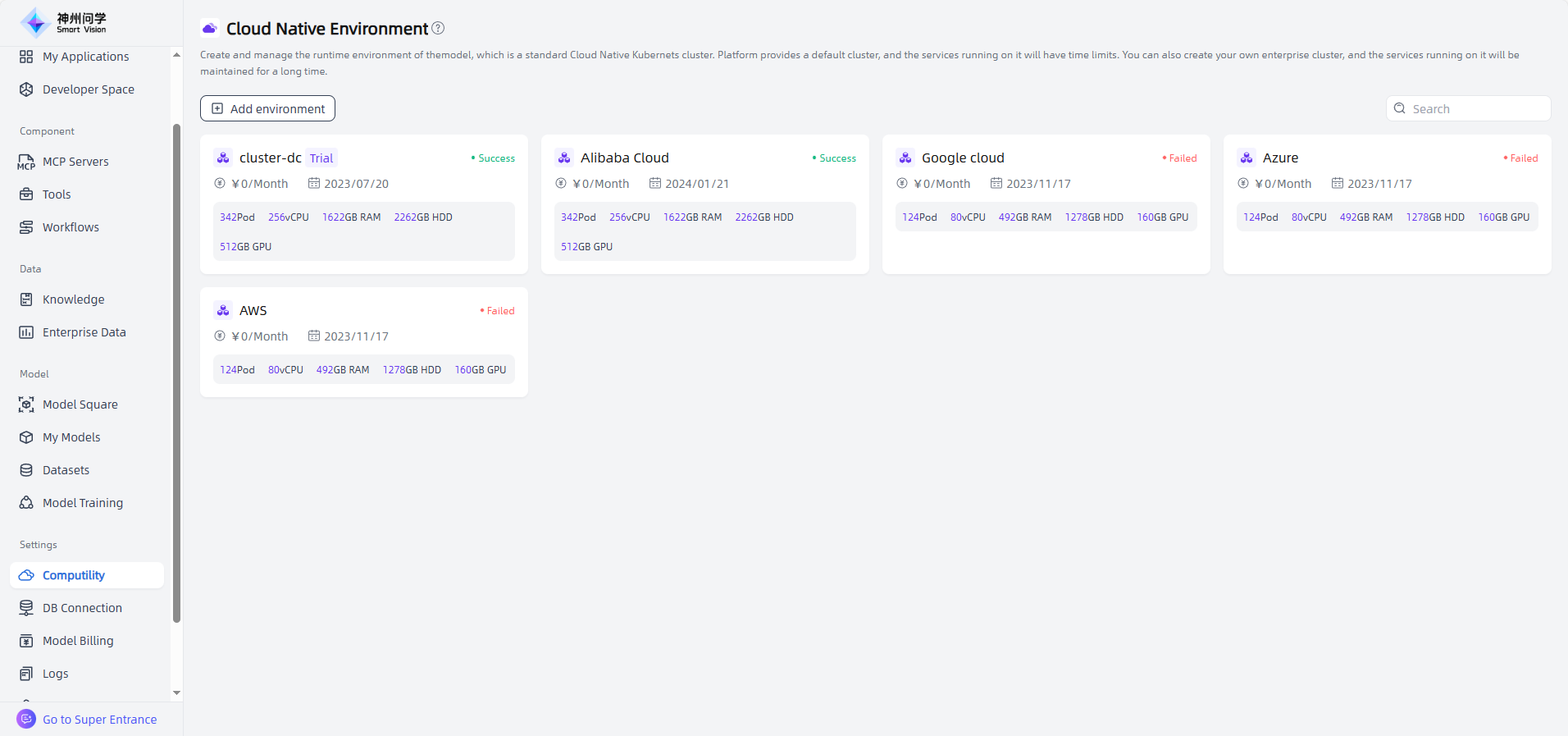Click the Smart Vision logo
Screen dimensions: 1568x736
(64, 22)
